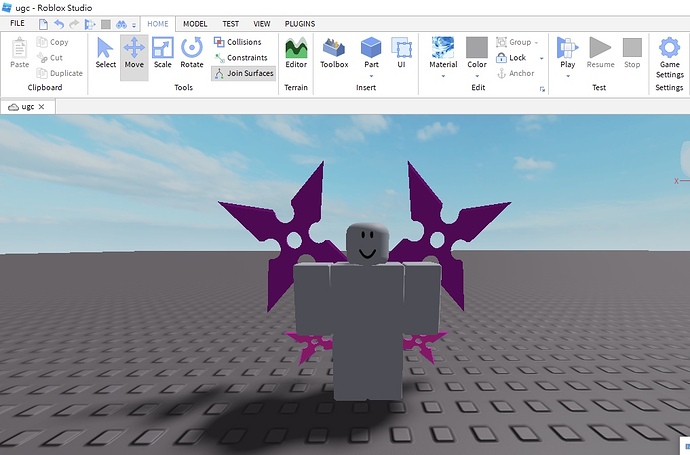
Task: Click the Duplicate button
Action: 60,73
